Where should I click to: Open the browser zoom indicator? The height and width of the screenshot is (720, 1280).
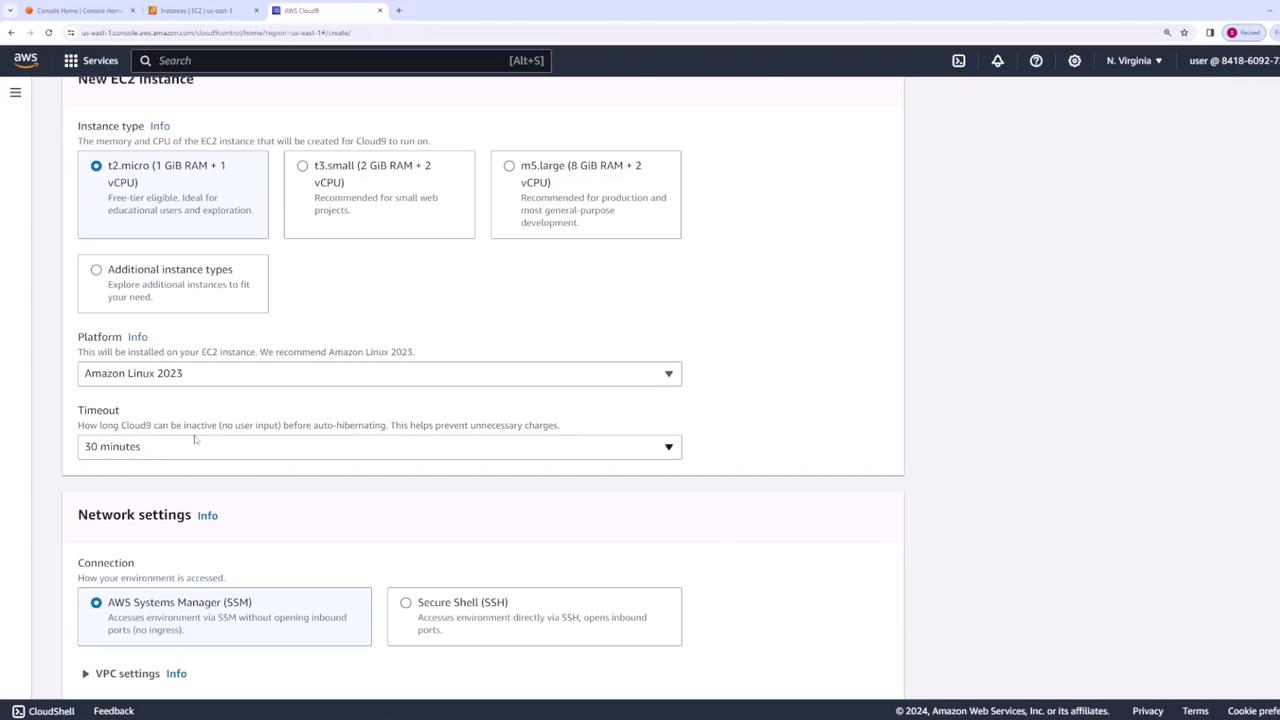point(1167,33)
